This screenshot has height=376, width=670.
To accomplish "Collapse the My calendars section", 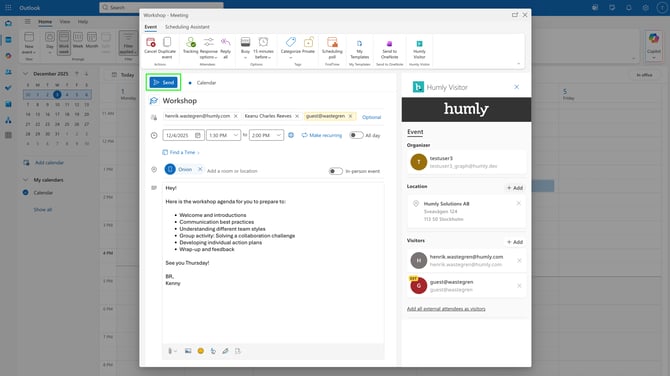I will [25, 180].
